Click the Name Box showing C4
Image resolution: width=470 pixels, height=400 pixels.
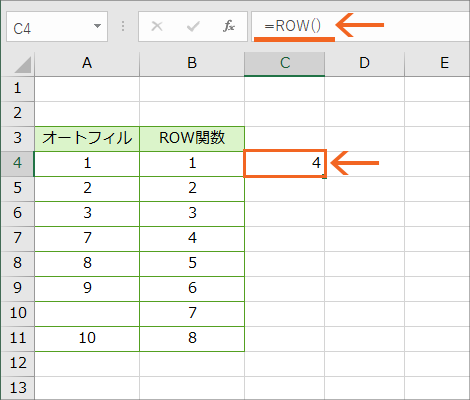[57, 27]
